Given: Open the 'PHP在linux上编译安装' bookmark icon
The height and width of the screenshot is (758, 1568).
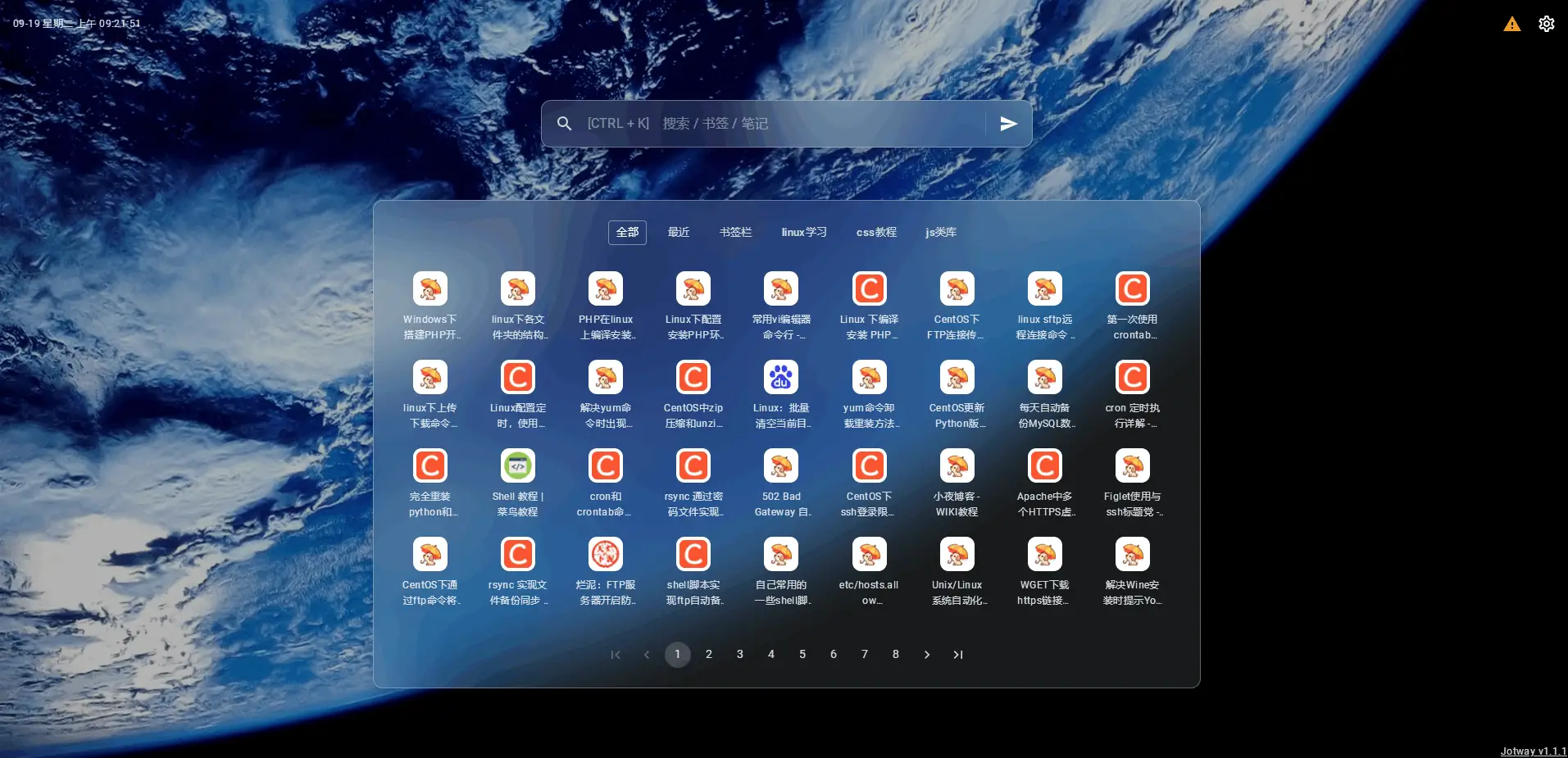Looking at the screenshot, I should (606, 288).
